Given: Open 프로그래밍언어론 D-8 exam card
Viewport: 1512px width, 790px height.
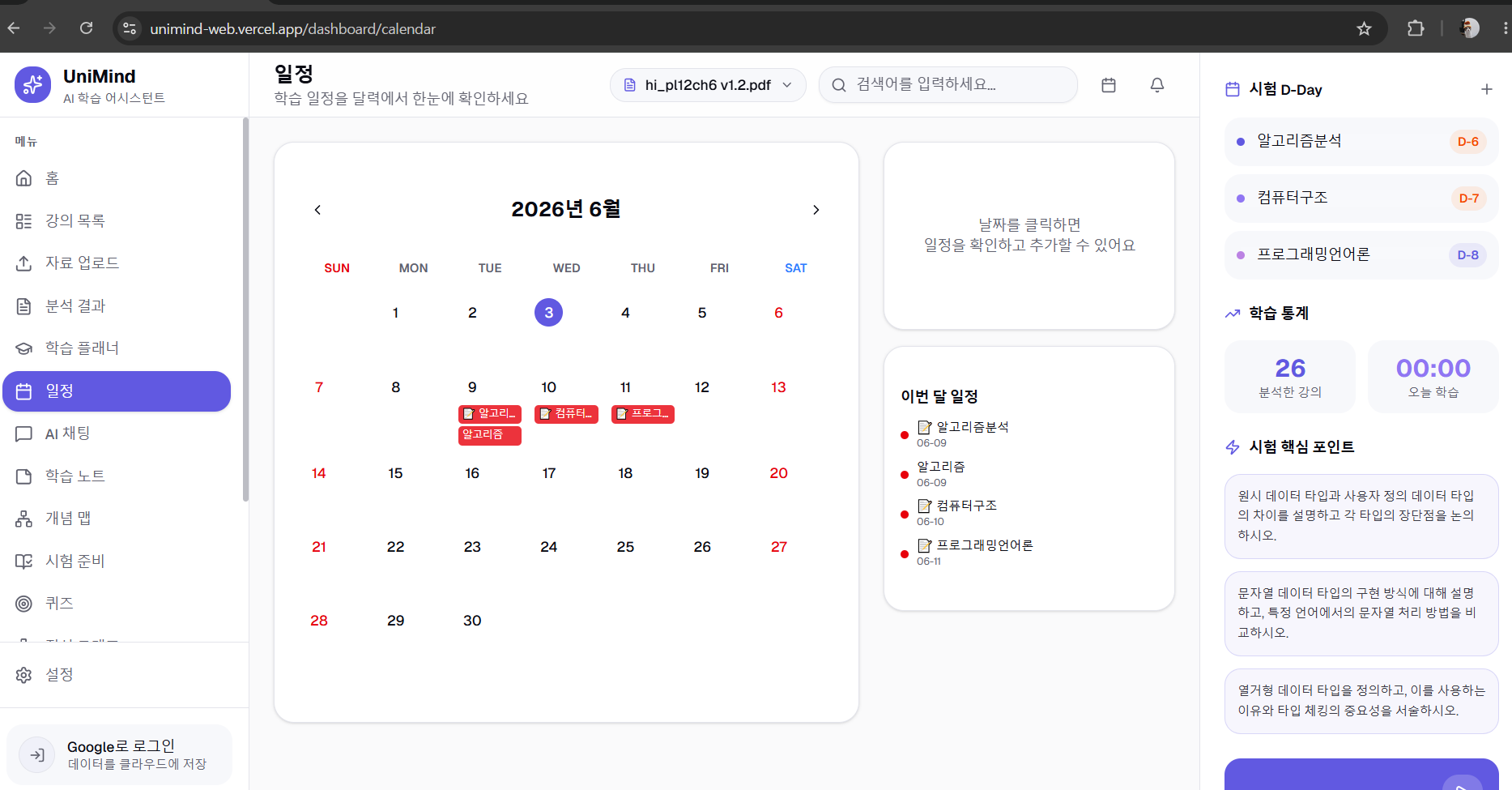Looking at the screenshot, I should point(1361,255).
